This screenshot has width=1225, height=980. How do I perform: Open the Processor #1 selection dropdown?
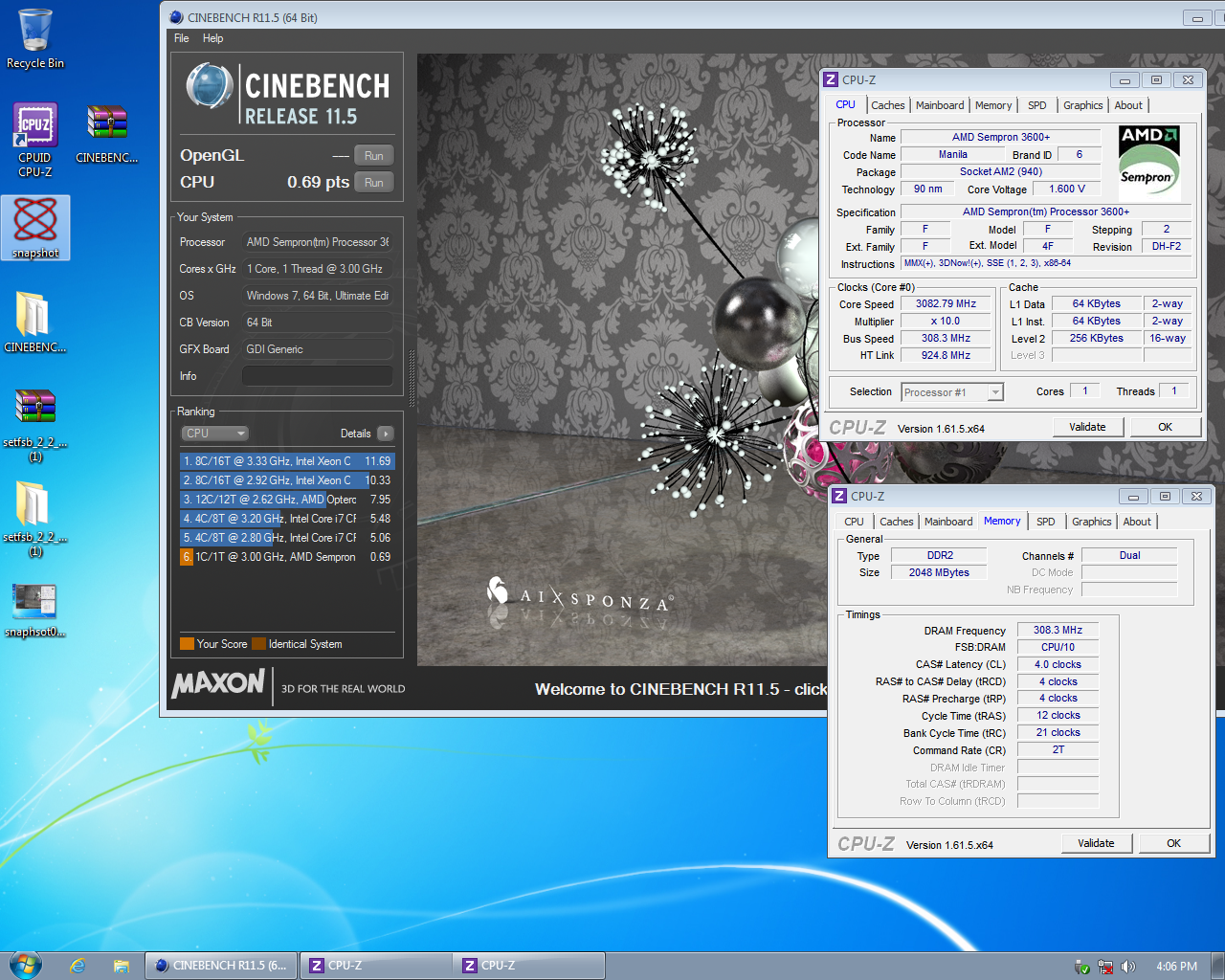pos(952,392)
